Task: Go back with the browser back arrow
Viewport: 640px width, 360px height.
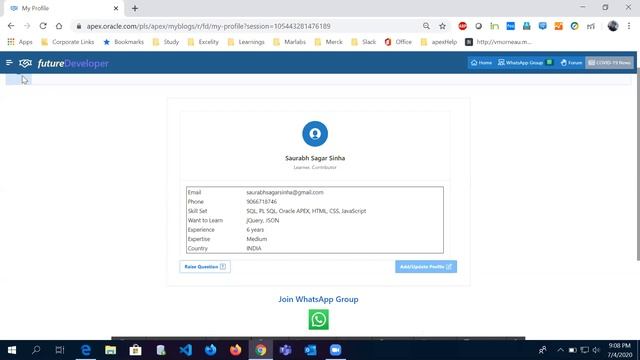Action: [11, 26]
